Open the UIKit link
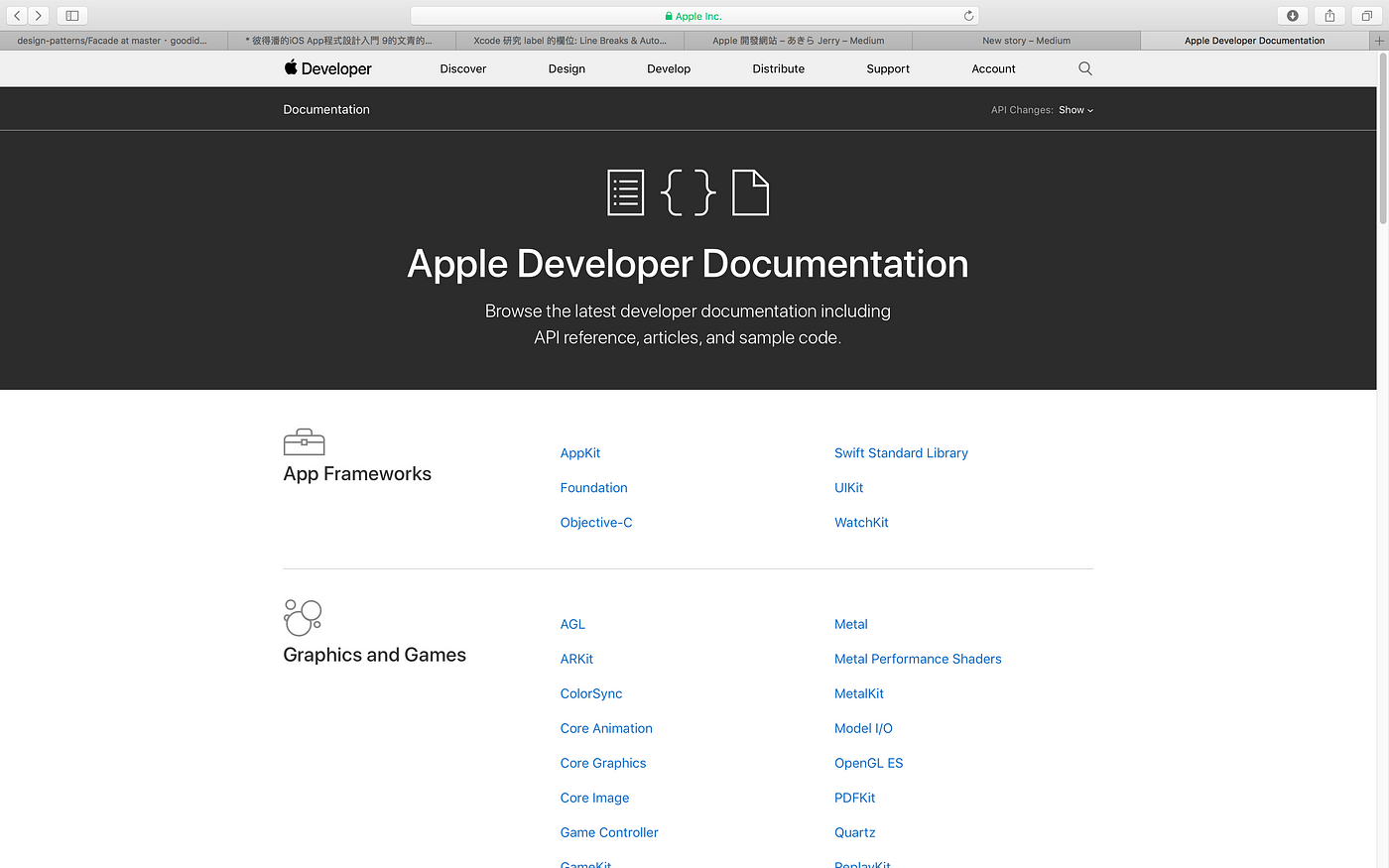 click(x=848, y=487)
